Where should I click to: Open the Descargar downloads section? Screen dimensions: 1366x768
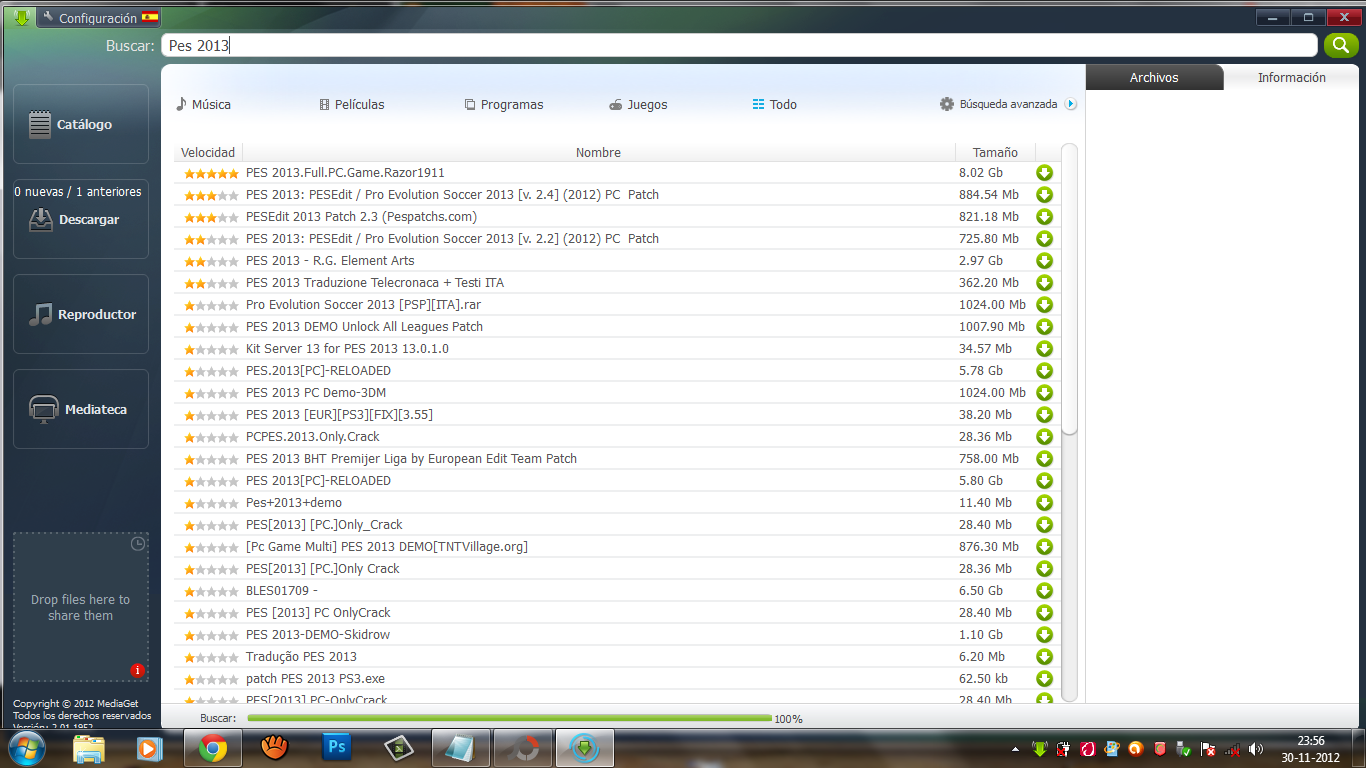[80, 219]
